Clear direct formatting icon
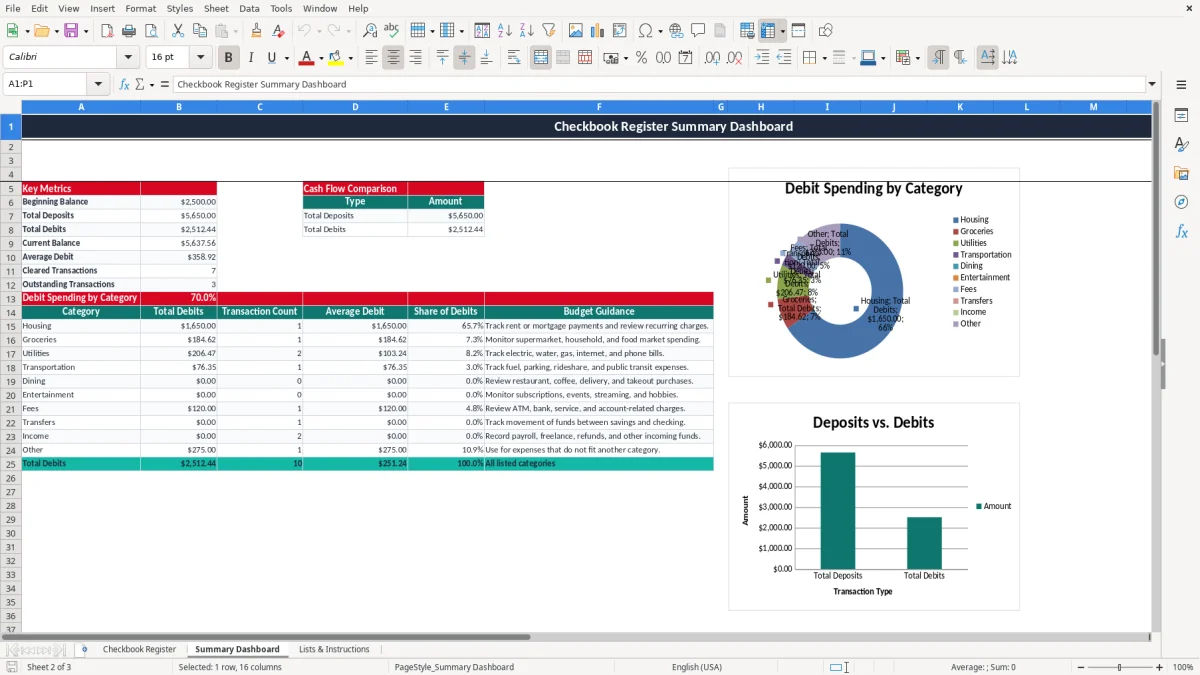 (x=279, y=31)
